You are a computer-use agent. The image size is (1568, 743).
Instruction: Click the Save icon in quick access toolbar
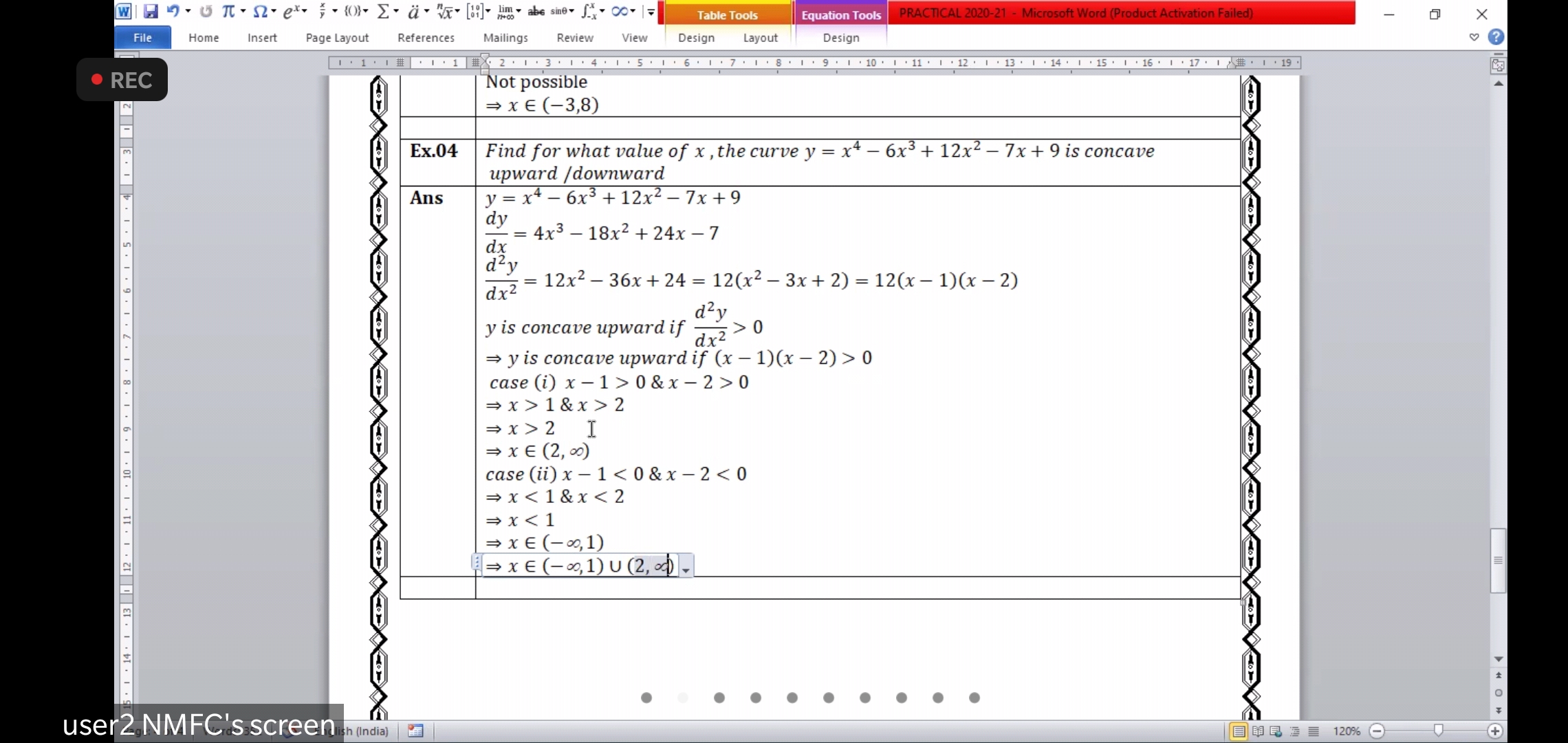tap(151, 11)
